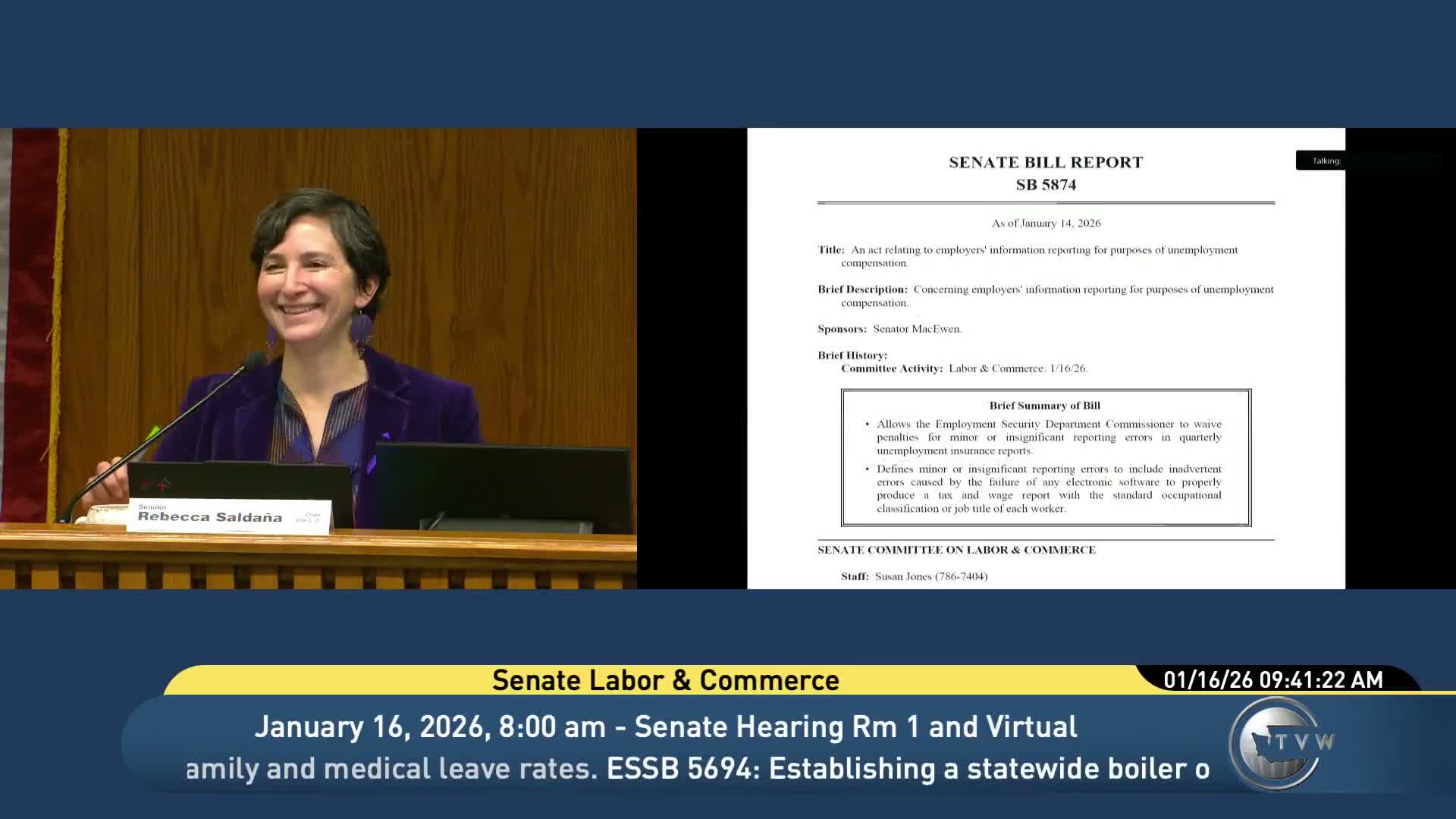1456x819 pixels.
Task: Select the Senate Labor & Commerce banner title
Action: click(665, 680)
